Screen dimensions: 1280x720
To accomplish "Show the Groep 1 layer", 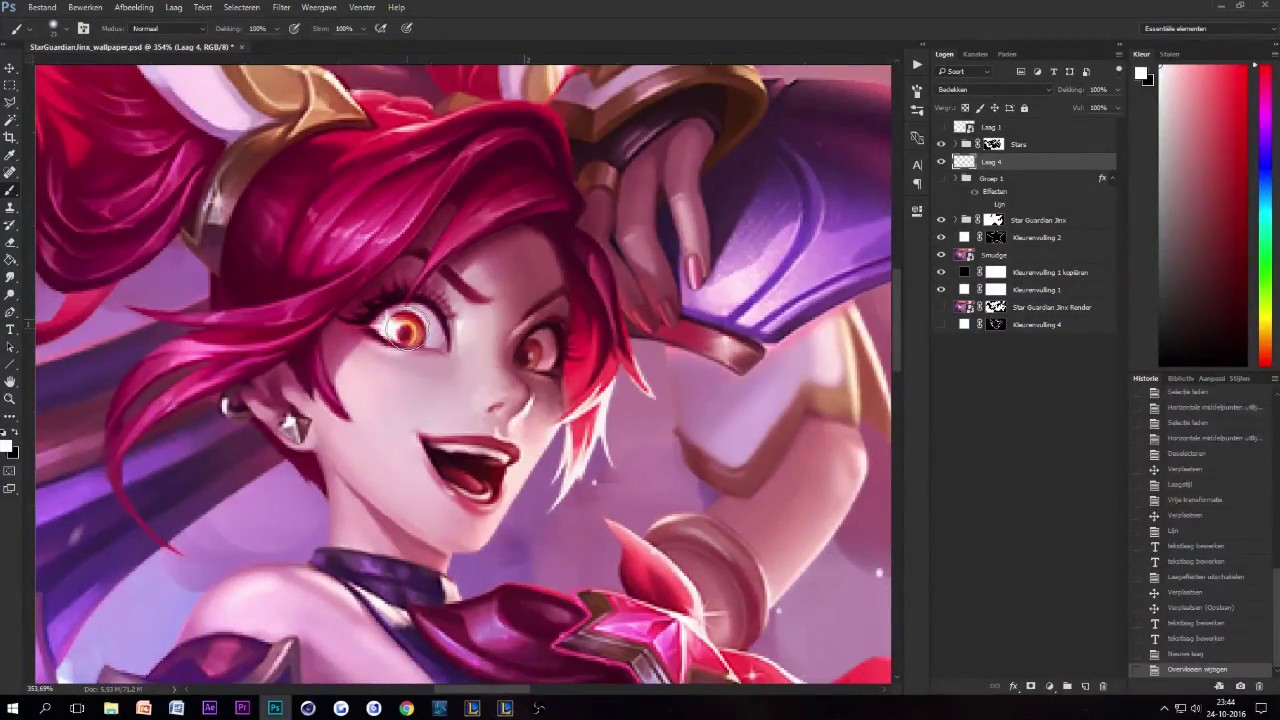I will 941,178.
